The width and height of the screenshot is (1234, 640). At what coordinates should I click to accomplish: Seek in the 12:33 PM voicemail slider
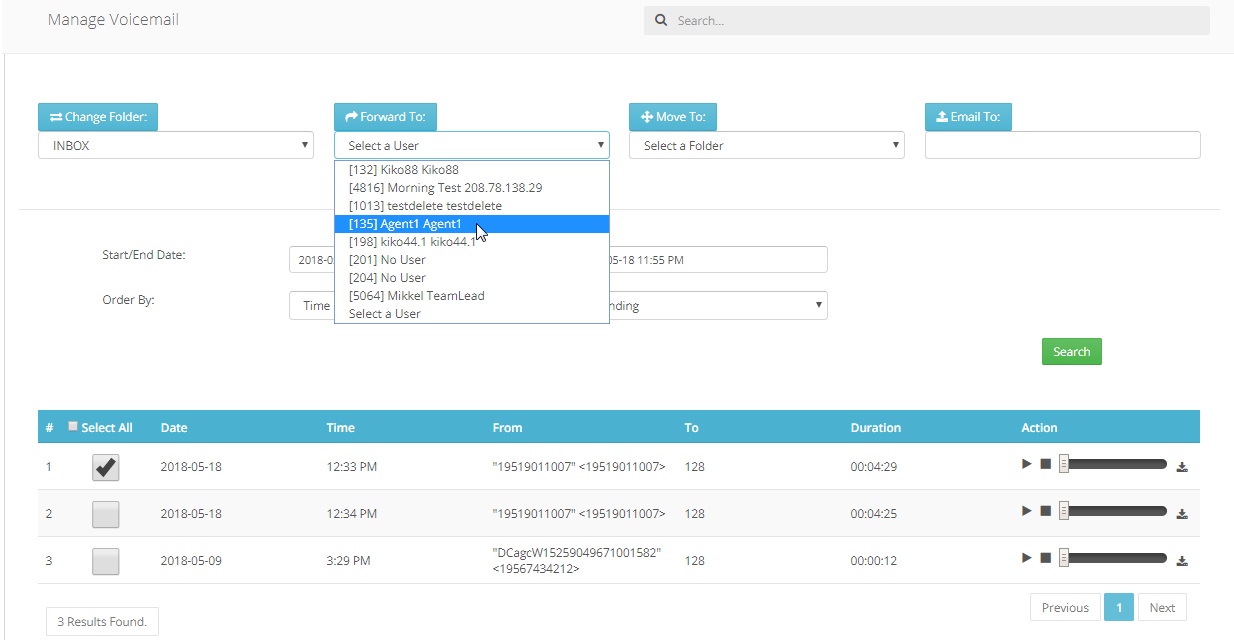click(1114, 464)
